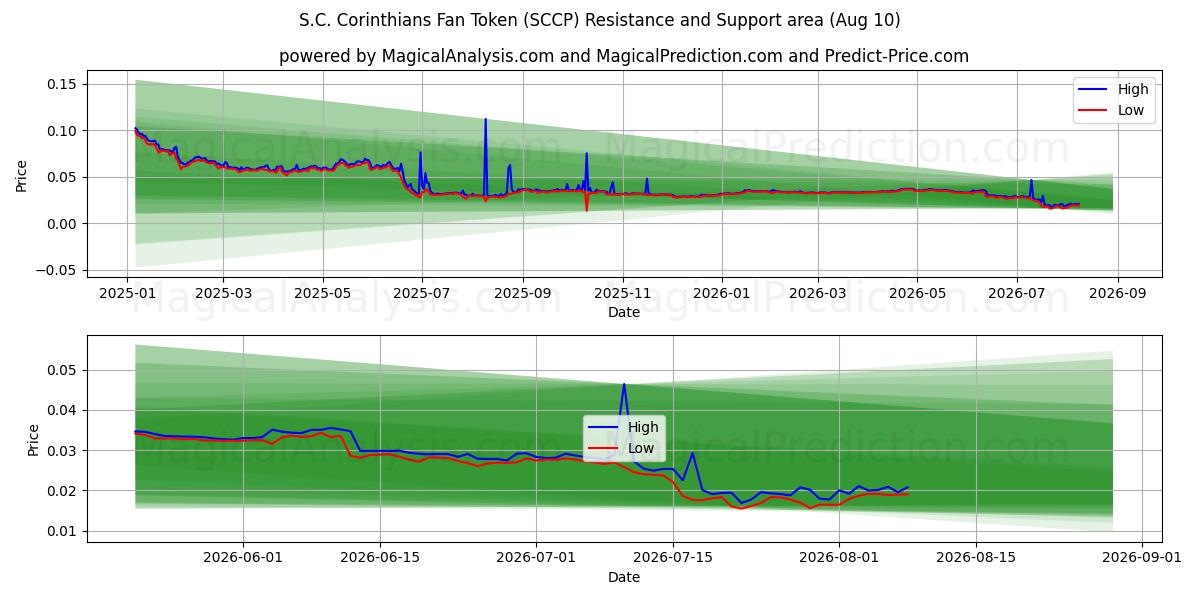Screen dimensions: 1200x600
Task: Click the '0.02' y-axis value on the bottom chart
Action: click(x=62, y=491)
